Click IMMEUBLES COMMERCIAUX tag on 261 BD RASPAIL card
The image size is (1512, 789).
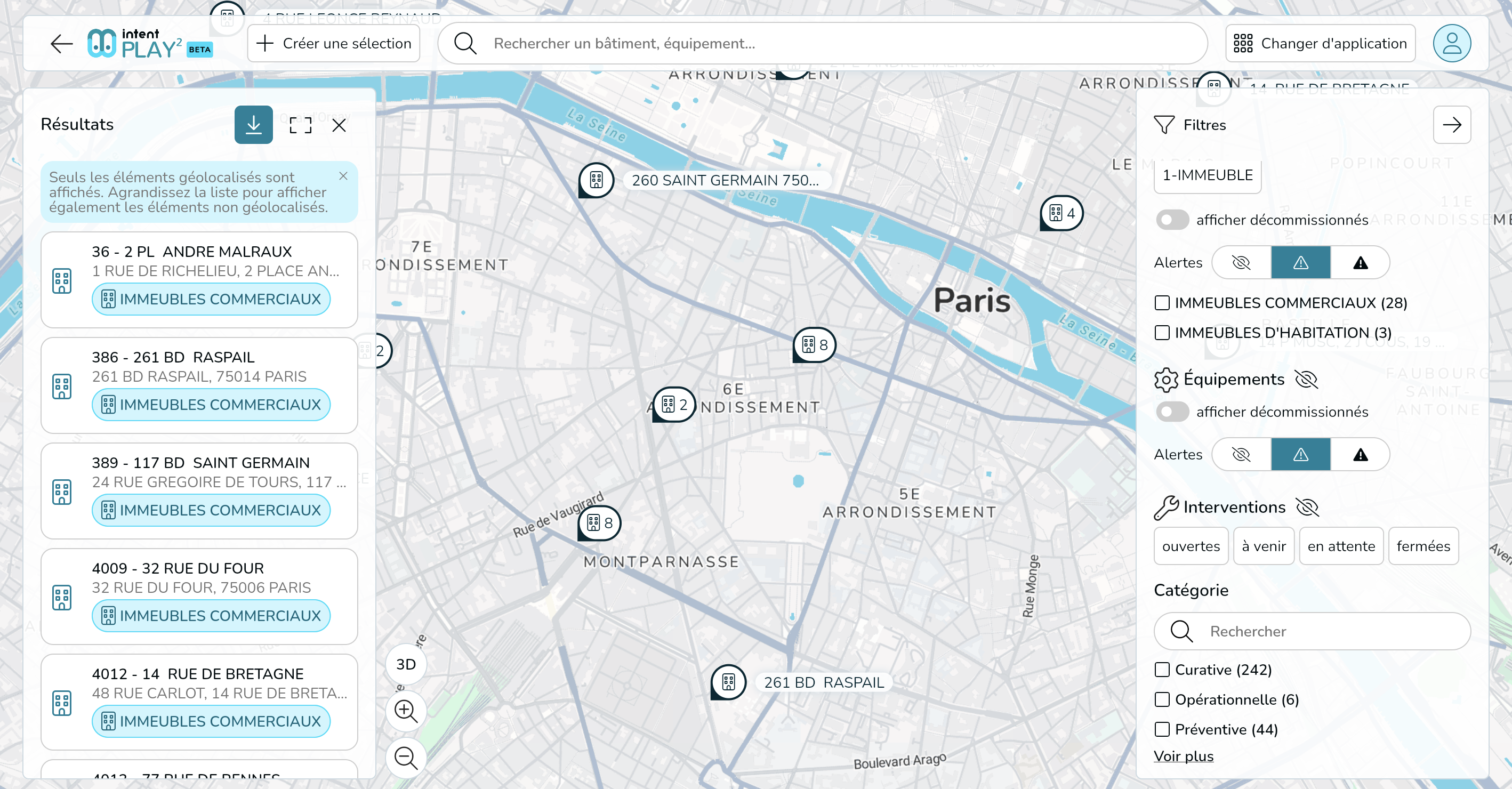(211, 405)
